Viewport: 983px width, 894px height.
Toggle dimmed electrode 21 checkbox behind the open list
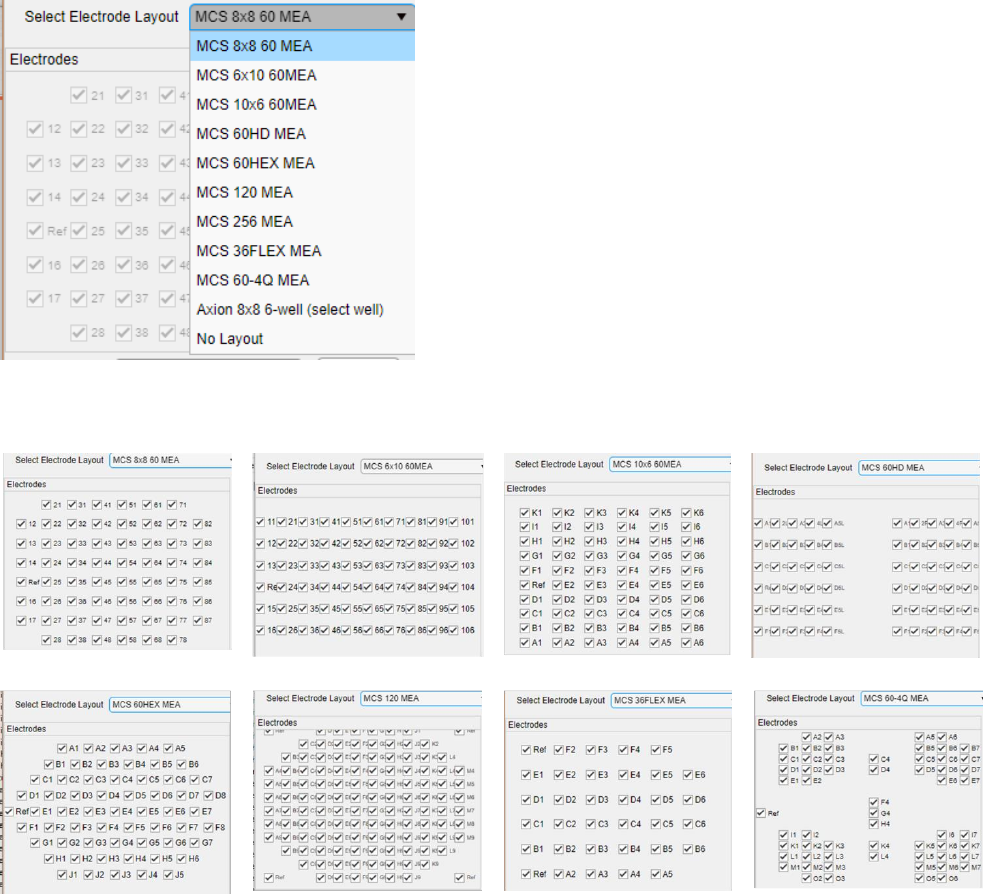pos(78,95)
